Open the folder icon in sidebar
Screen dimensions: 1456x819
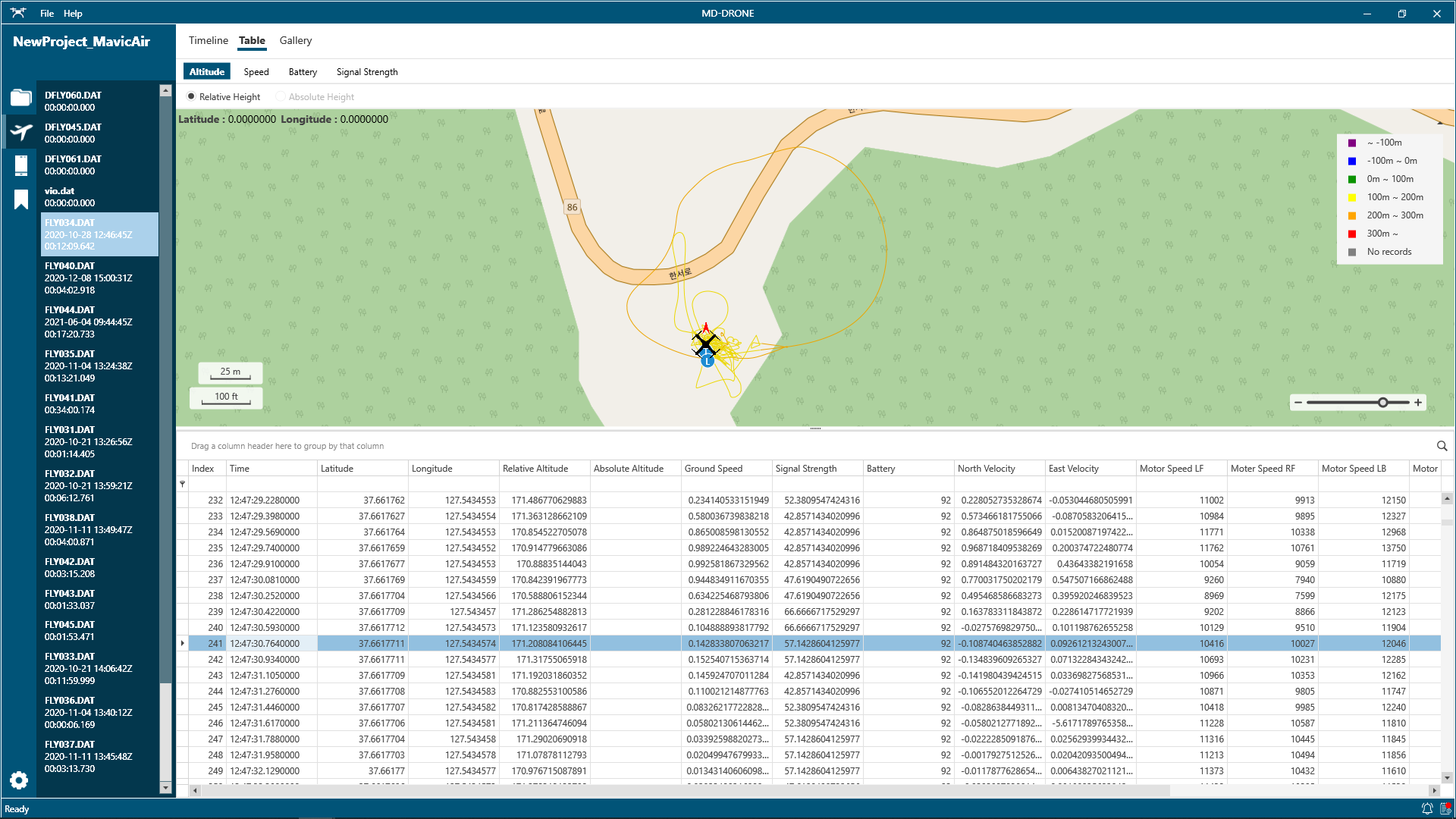(x=20, y=98)
